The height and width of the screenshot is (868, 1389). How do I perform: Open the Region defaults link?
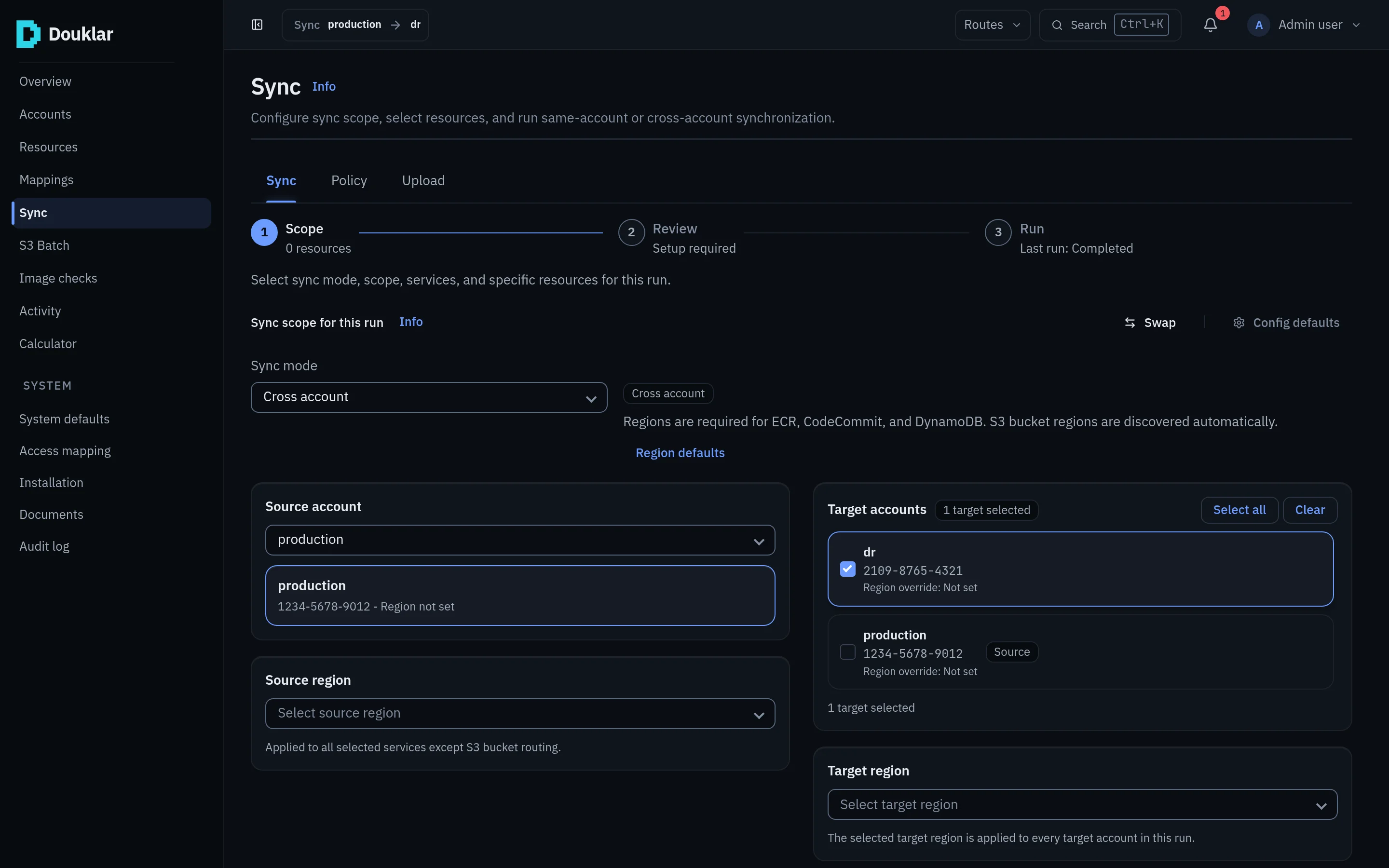tap(680, 453)
